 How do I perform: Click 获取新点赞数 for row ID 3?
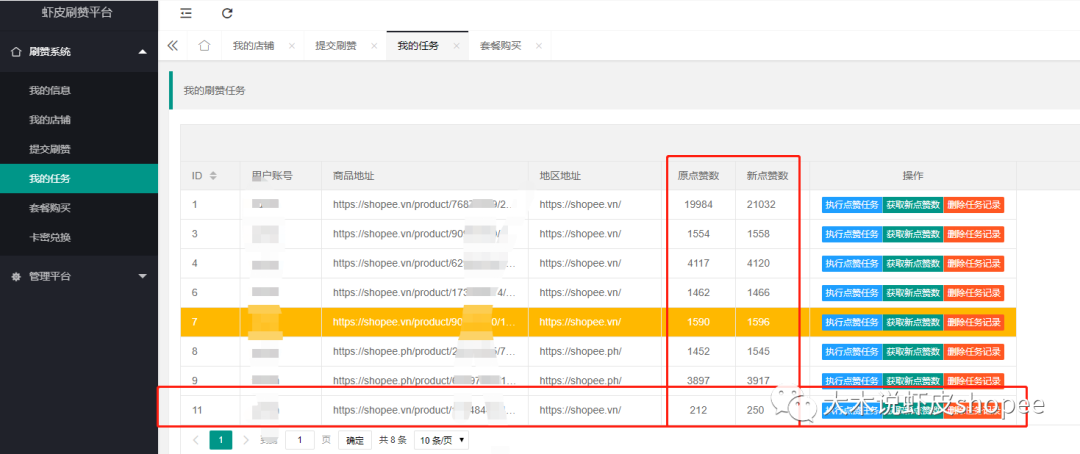click(x=913, y=234)
